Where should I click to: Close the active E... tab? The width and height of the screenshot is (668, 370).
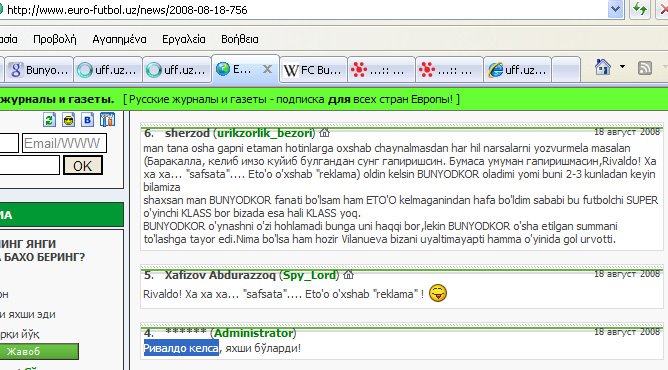coord(267,69)
